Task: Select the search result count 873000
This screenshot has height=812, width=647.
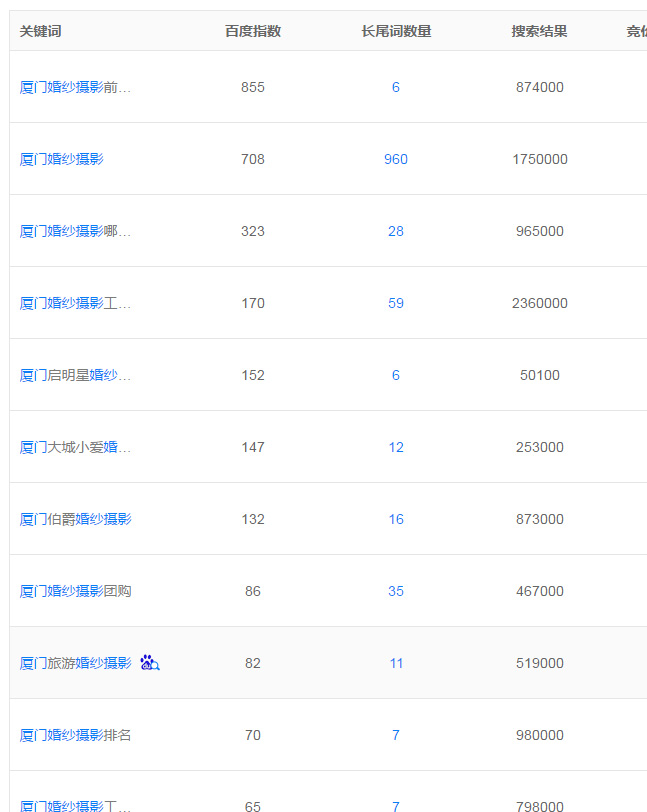Action: tap(540, 519)
